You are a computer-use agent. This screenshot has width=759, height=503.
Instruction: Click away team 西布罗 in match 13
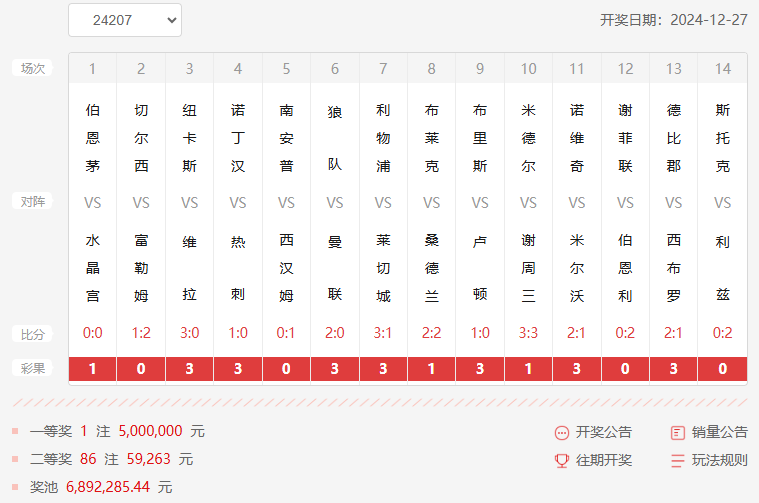coord(673,268)
